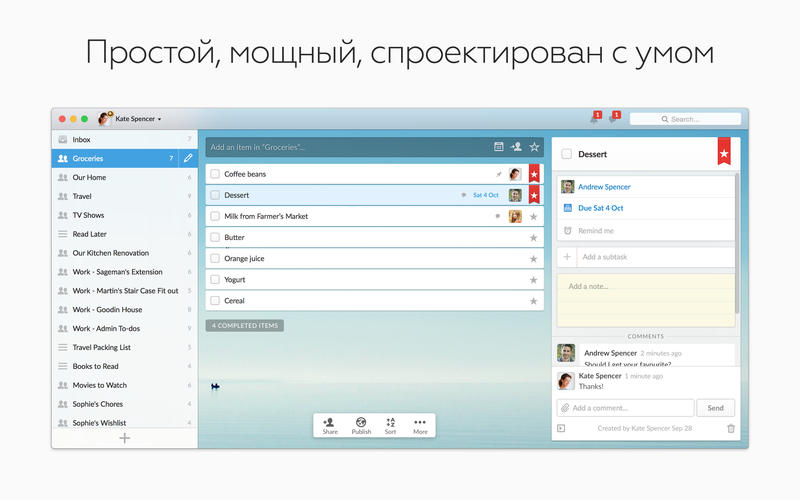The image size is (800, 500).
Task: Click pencil edit icon on Groceries list
Action: [x=187, y=158]
